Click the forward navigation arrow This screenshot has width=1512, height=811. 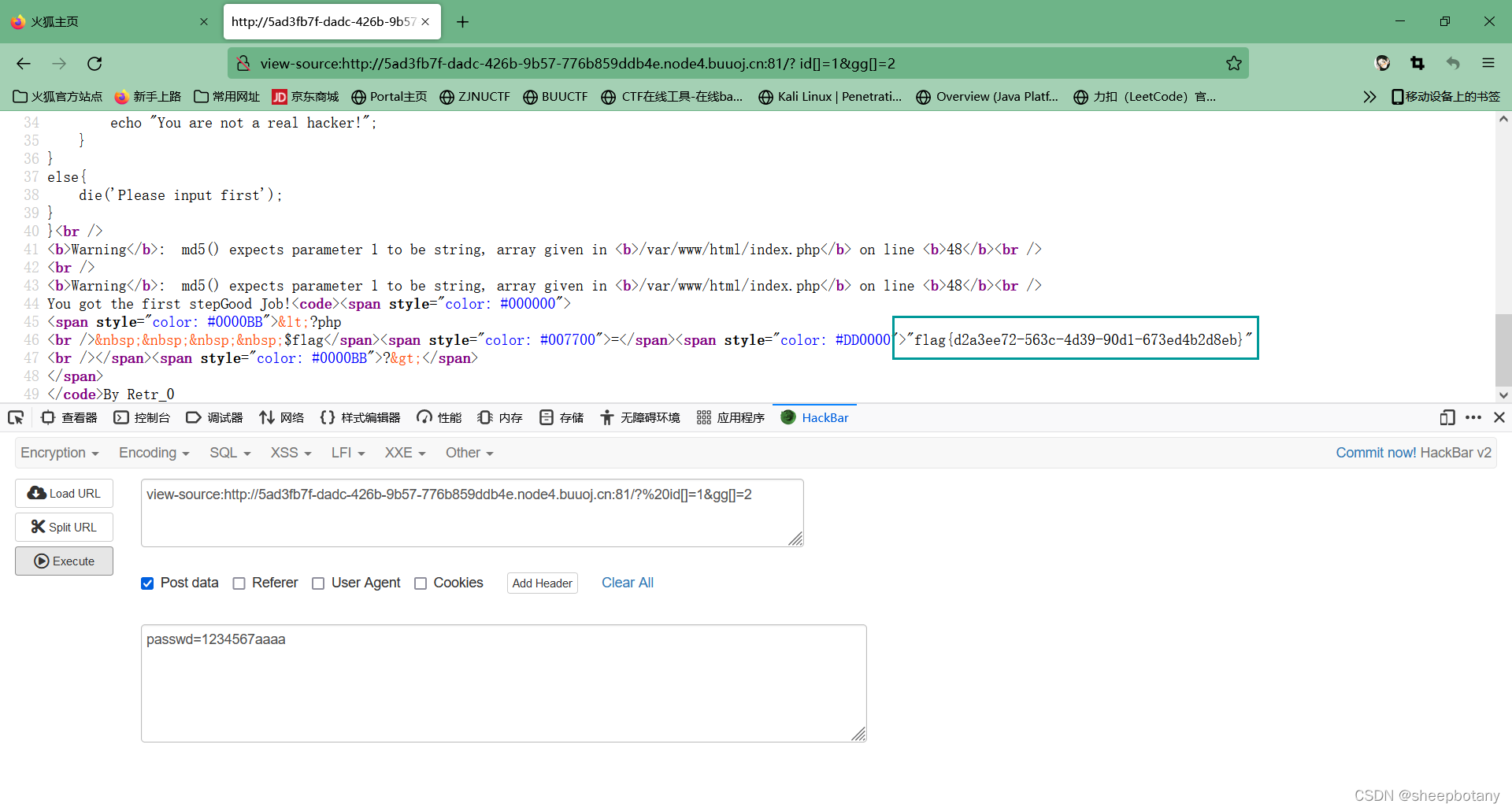point(59,64)
